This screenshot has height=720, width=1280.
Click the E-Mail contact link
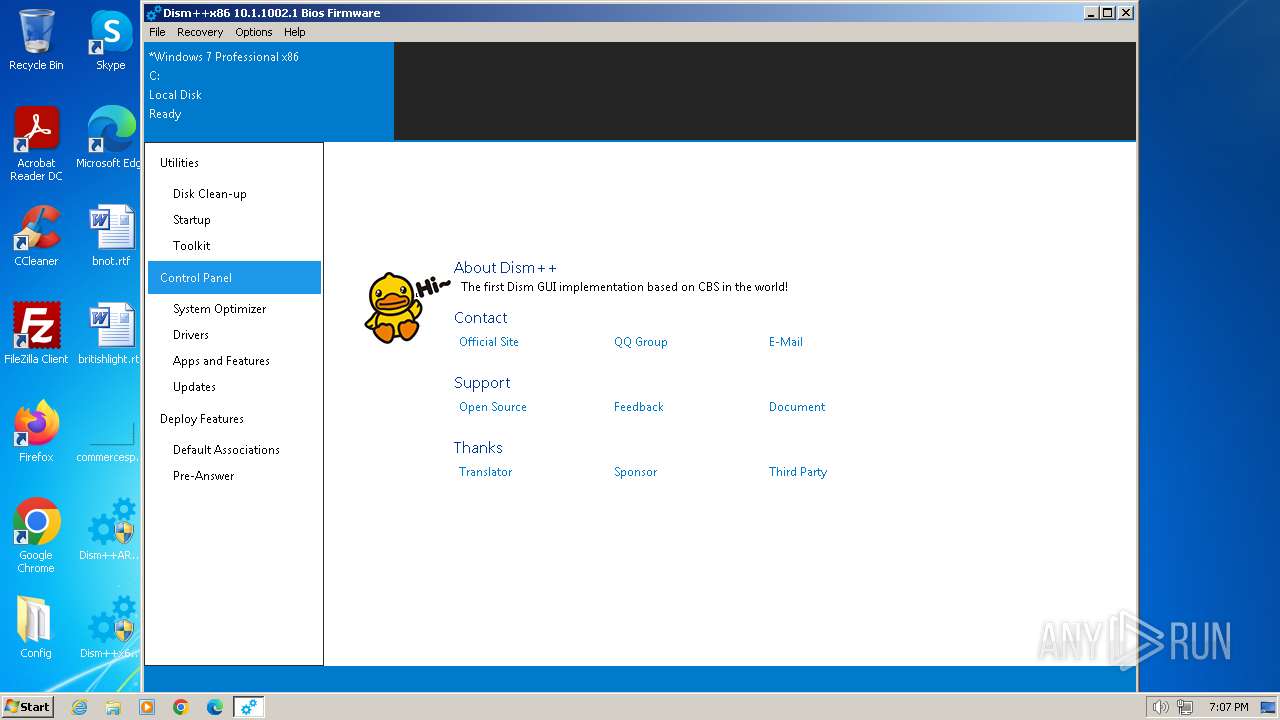(x=786, y=342)
